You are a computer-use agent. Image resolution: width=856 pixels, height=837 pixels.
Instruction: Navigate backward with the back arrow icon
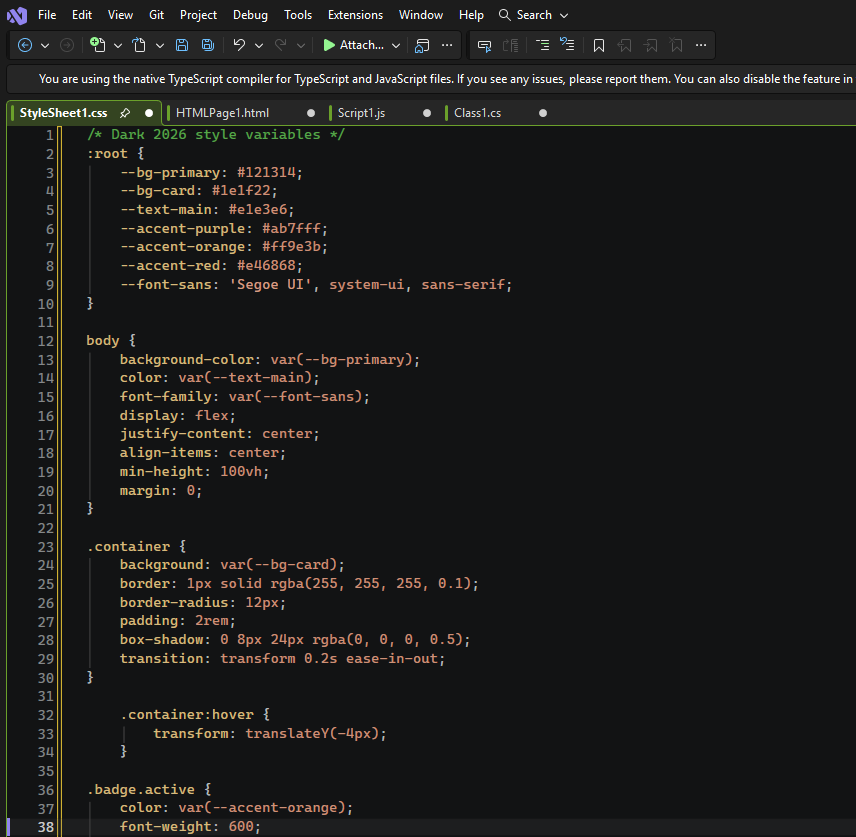pos(25,45)
